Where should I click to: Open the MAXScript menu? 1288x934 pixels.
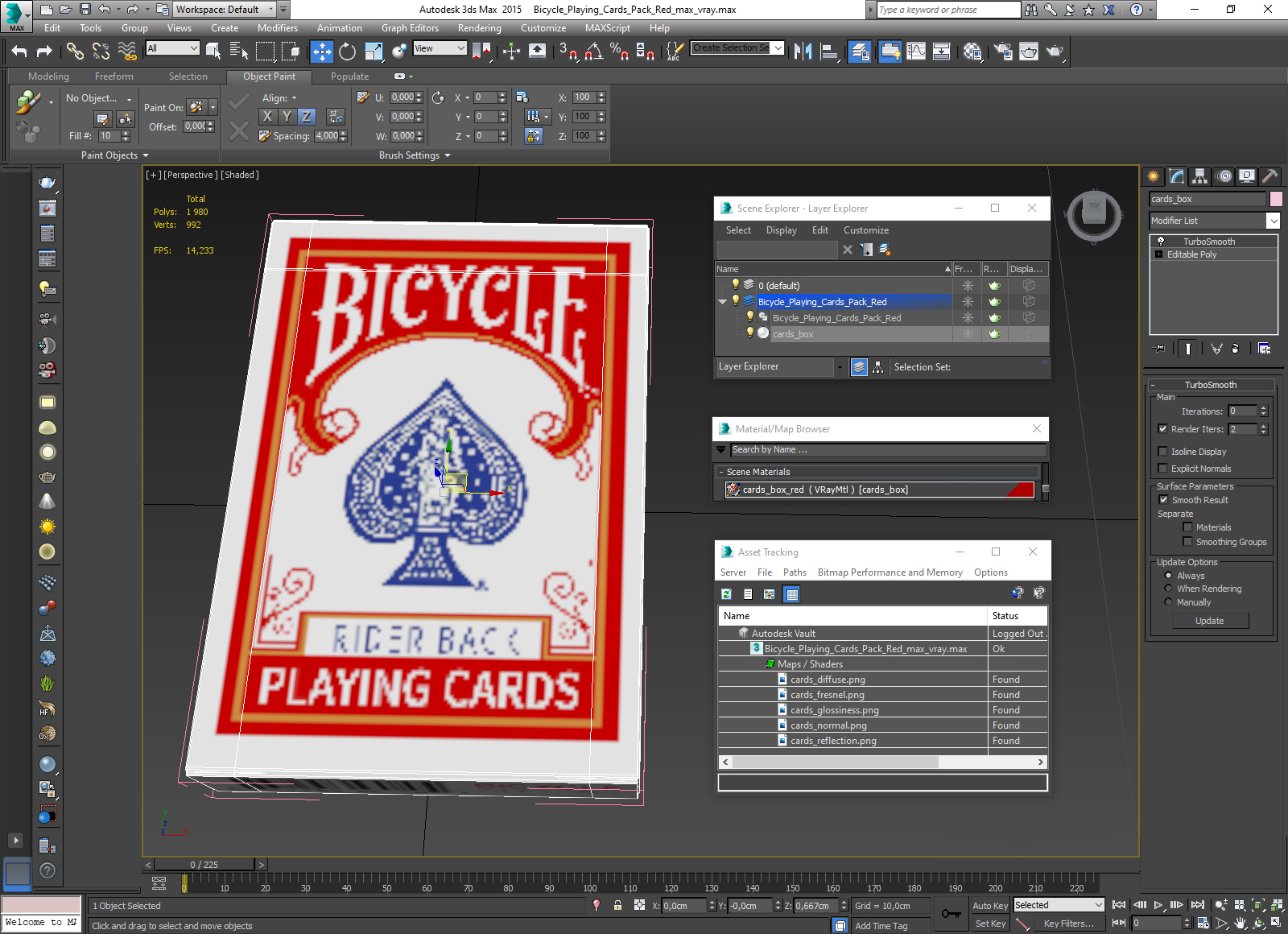point(608,28)
